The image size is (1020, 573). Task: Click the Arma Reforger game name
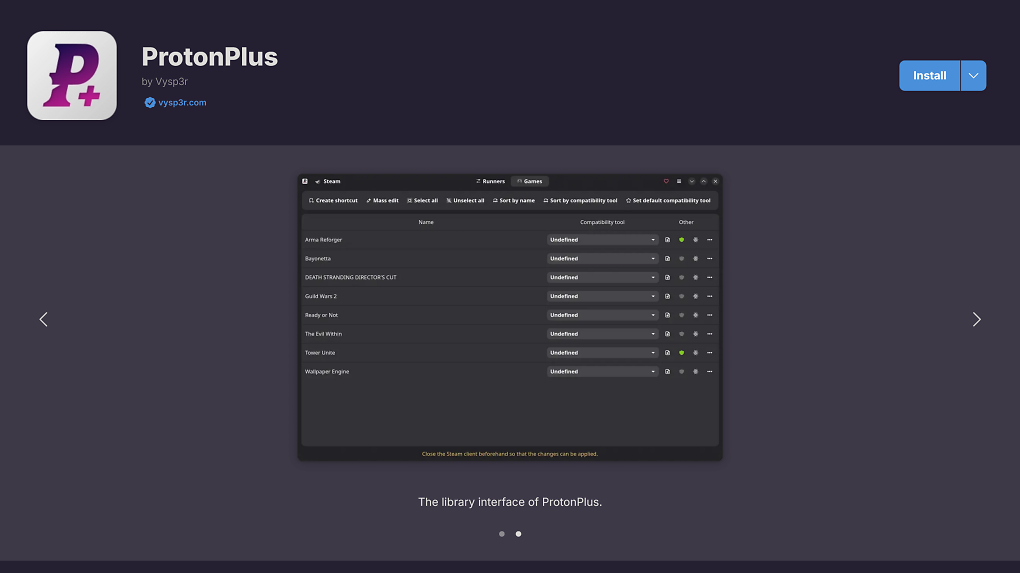click(323, 240)
